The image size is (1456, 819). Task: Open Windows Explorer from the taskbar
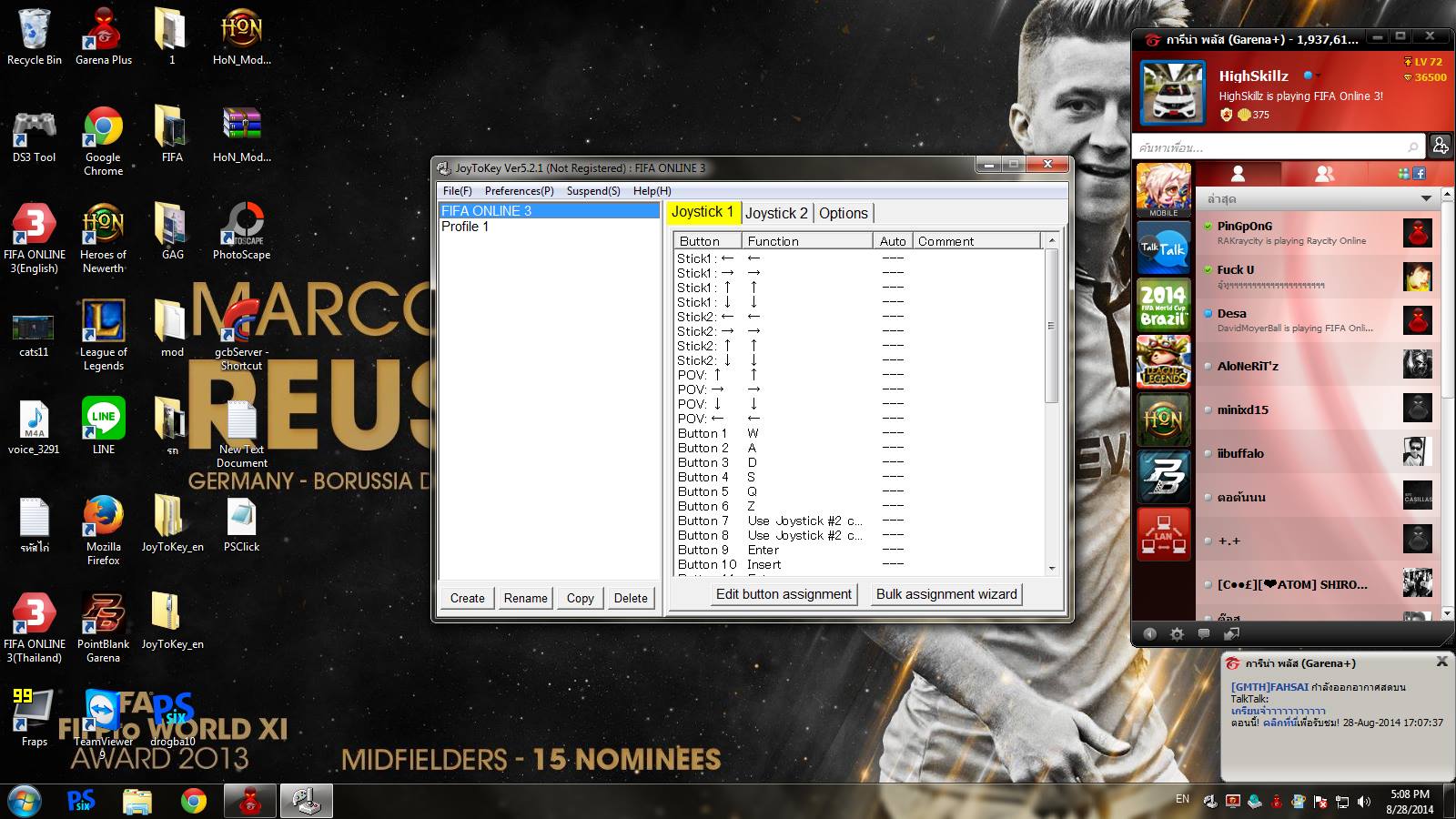(137, 801)
